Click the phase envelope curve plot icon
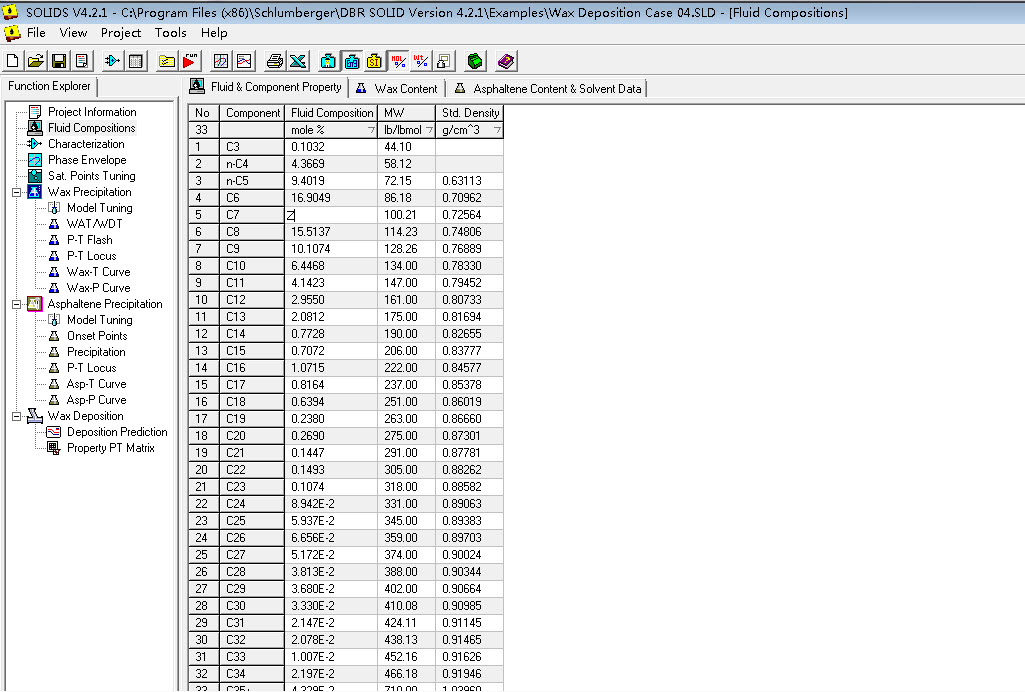Image resolution: width=1025 pixels, height=692 pixels. click(x=221, y=61)
